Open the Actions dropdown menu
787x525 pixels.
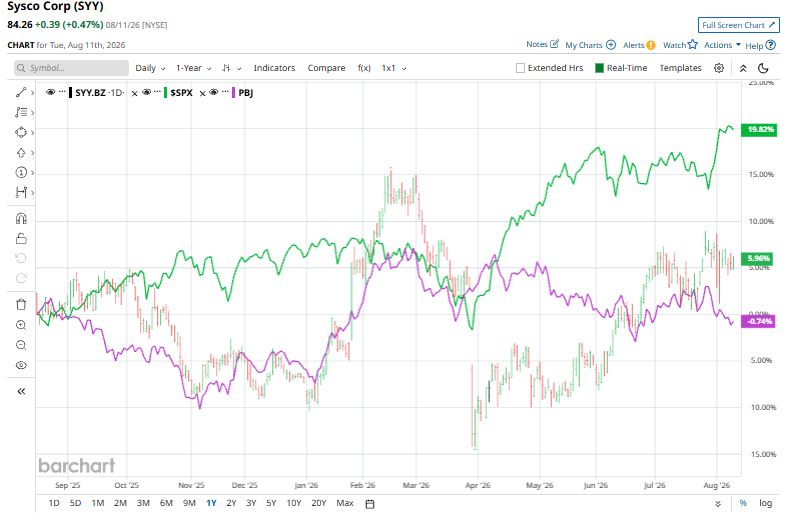click(x=722, y=45)
